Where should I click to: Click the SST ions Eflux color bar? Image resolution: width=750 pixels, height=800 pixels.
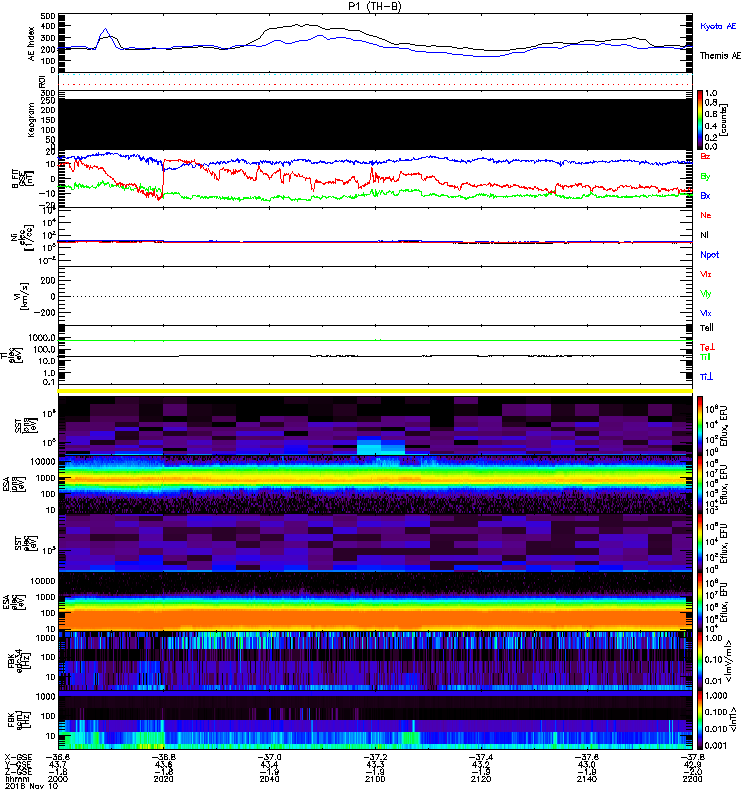point(700,426)
